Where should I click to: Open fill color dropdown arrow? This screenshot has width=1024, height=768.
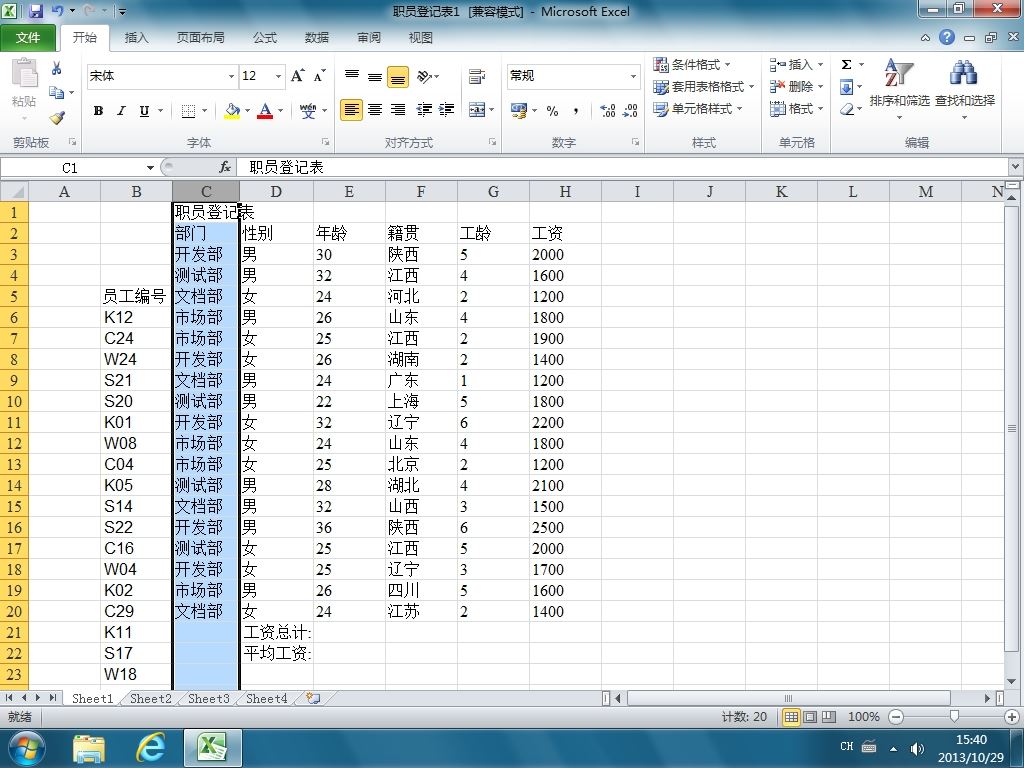pyautogui.click(x=247, y=111)
